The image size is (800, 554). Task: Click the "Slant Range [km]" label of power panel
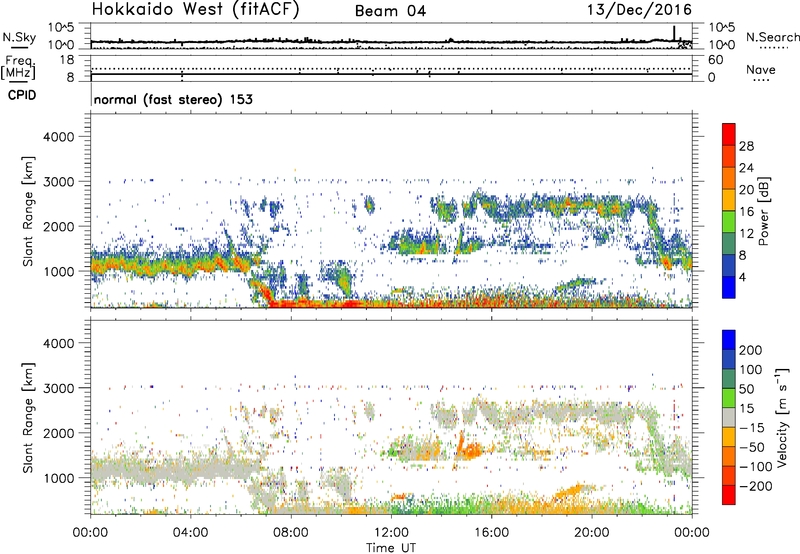[x=28, y=211]
